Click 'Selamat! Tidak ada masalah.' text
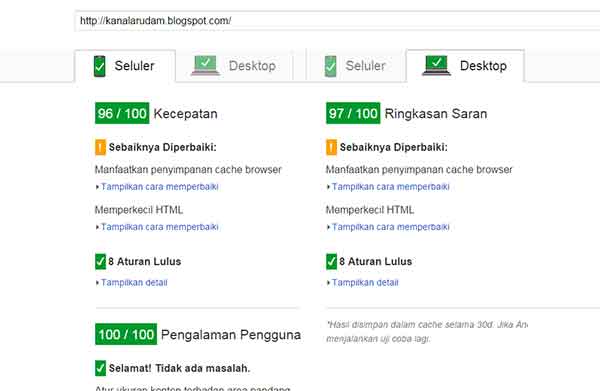The image size is (600, 391). click(x=179, y=368)
